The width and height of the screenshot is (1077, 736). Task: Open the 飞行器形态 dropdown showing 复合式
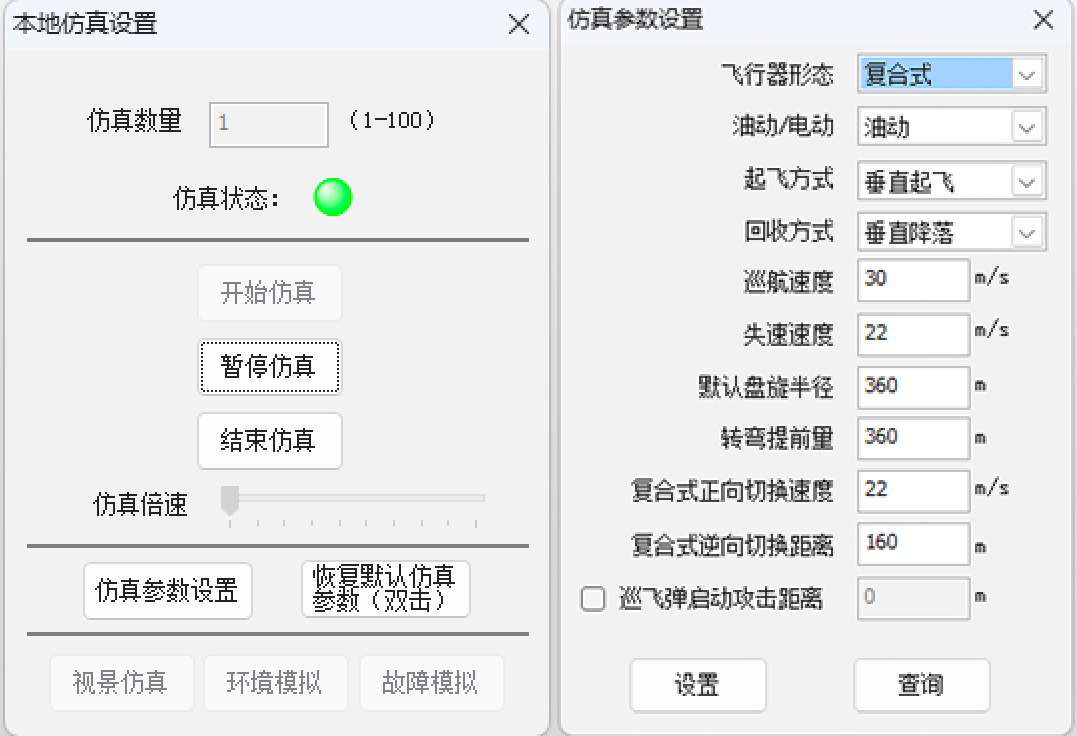(x=951, y=74)
